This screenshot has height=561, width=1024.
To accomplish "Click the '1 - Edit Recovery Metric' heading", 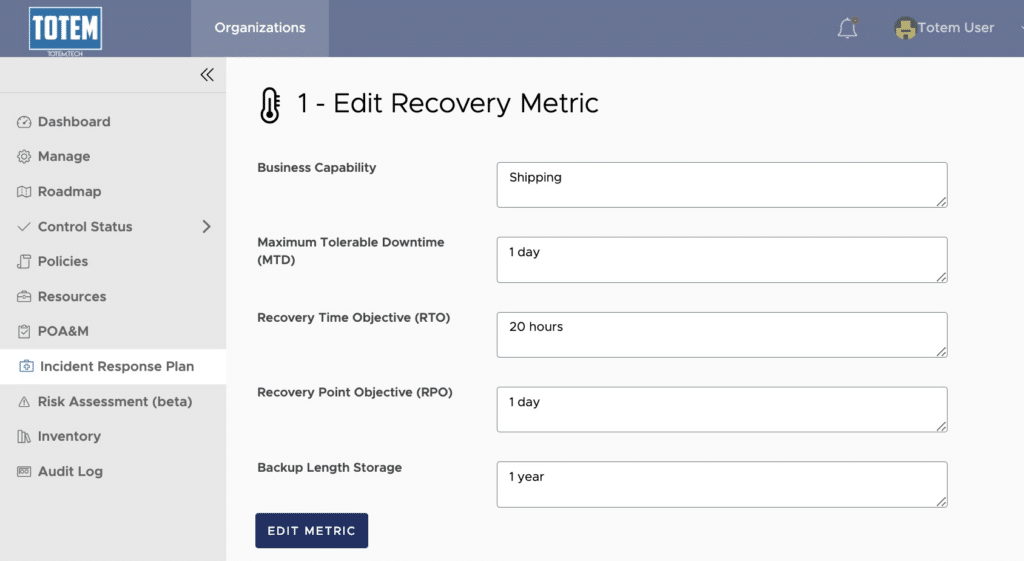I will click(x=447, y=103).
